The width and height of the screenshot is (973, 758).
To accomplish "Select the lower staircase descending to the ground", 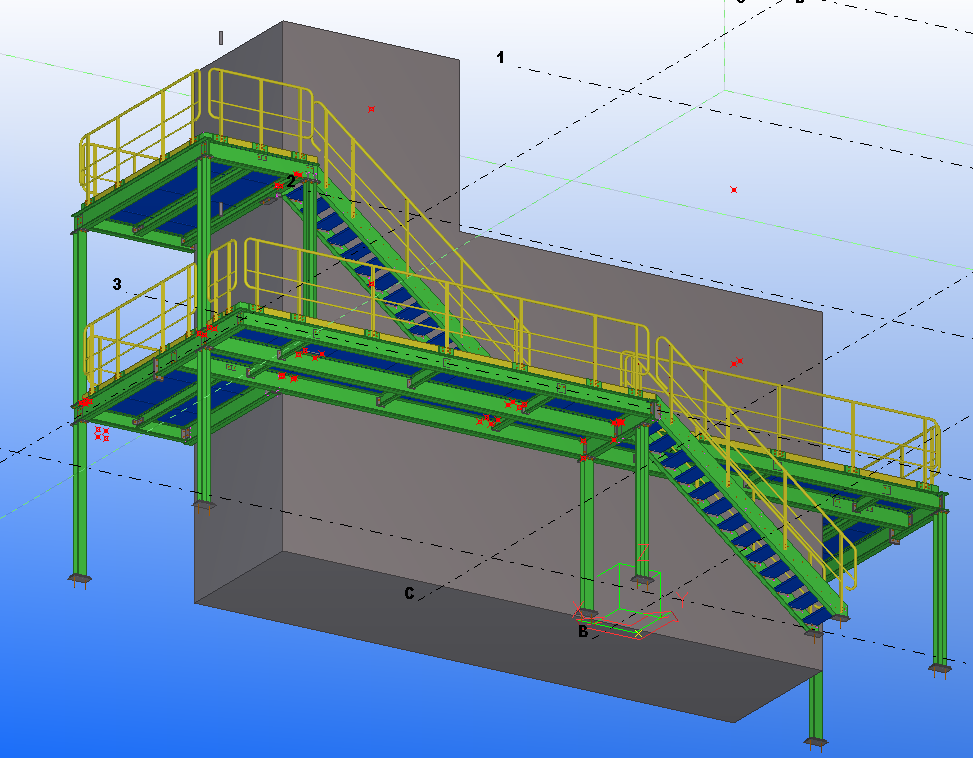I will pyautogui.click(x=740, y=520).
